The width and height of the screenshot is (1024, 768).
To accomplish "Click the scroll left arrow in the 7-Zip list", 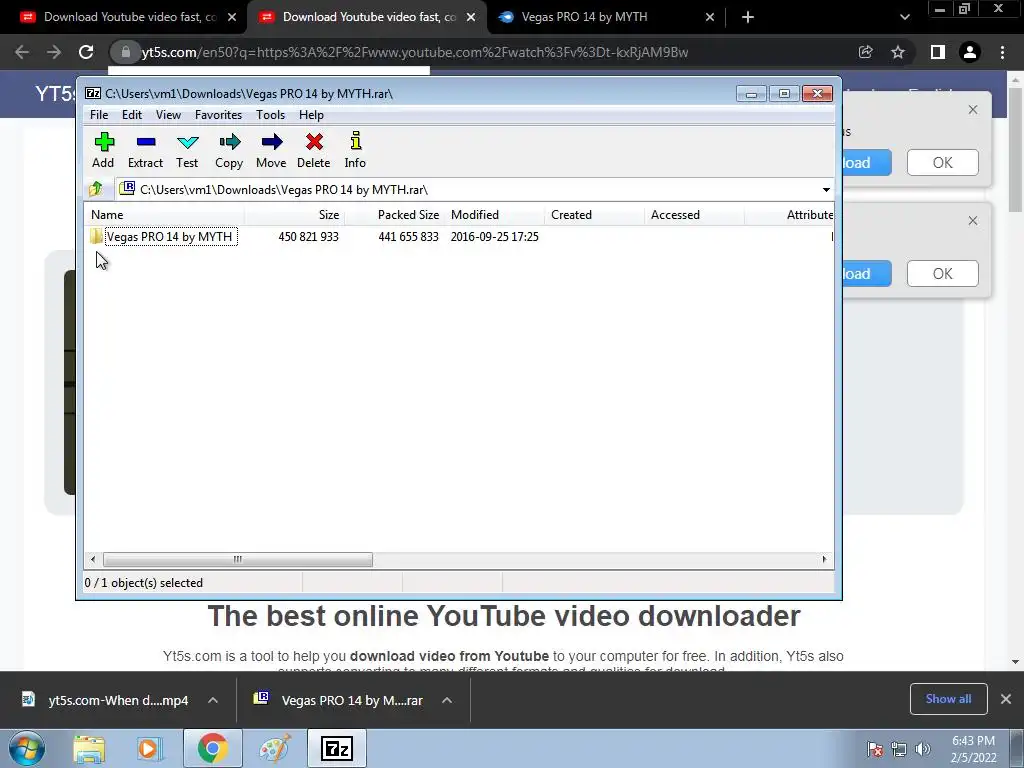I will coord(93,559).
